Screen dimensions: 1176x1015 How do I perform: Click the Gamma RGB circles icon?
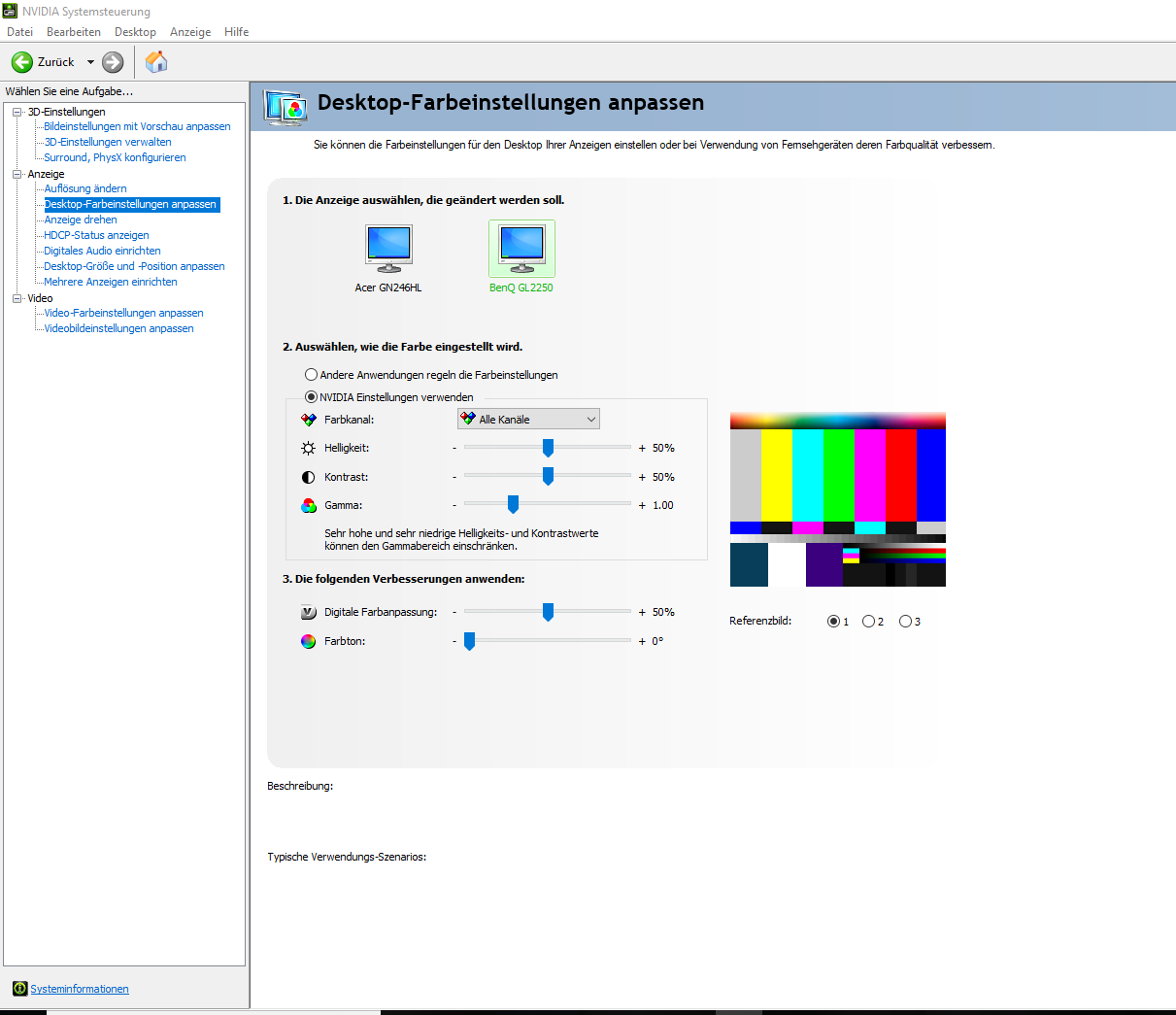pos(309,505)
